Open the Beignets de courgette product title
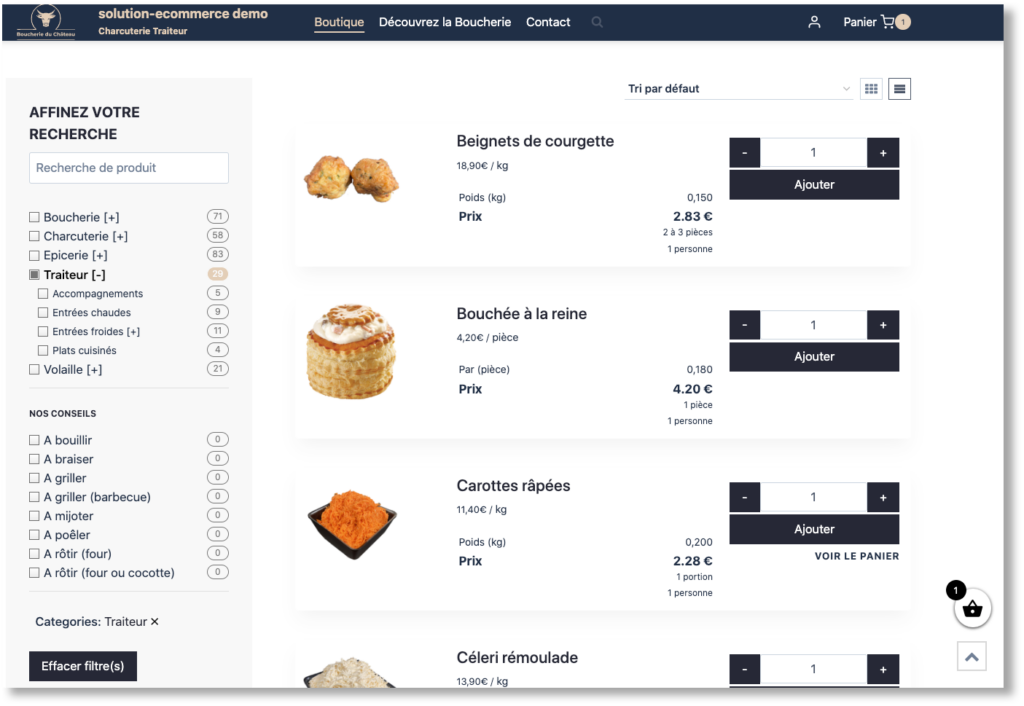Screen dimensions: 1024x706 pyautogui.click(x=535, y=141)
